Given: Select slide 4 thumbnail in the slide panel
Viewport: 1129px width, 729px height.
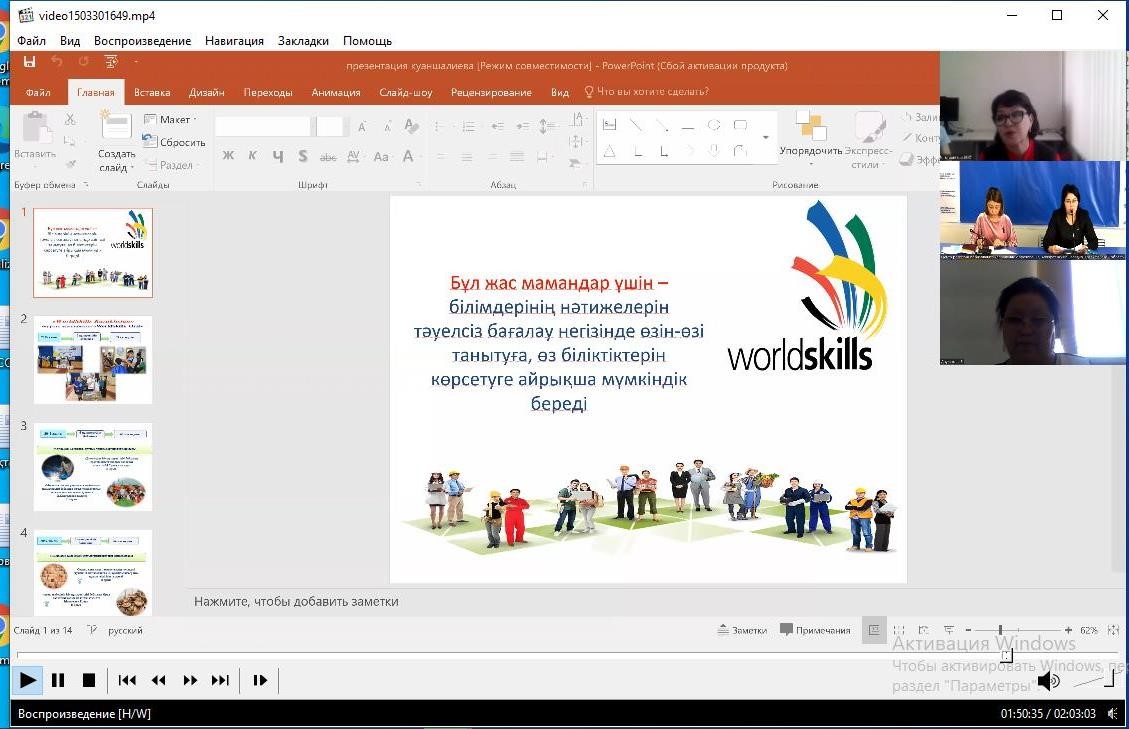Looking at the screenshot, I should 93,573.
